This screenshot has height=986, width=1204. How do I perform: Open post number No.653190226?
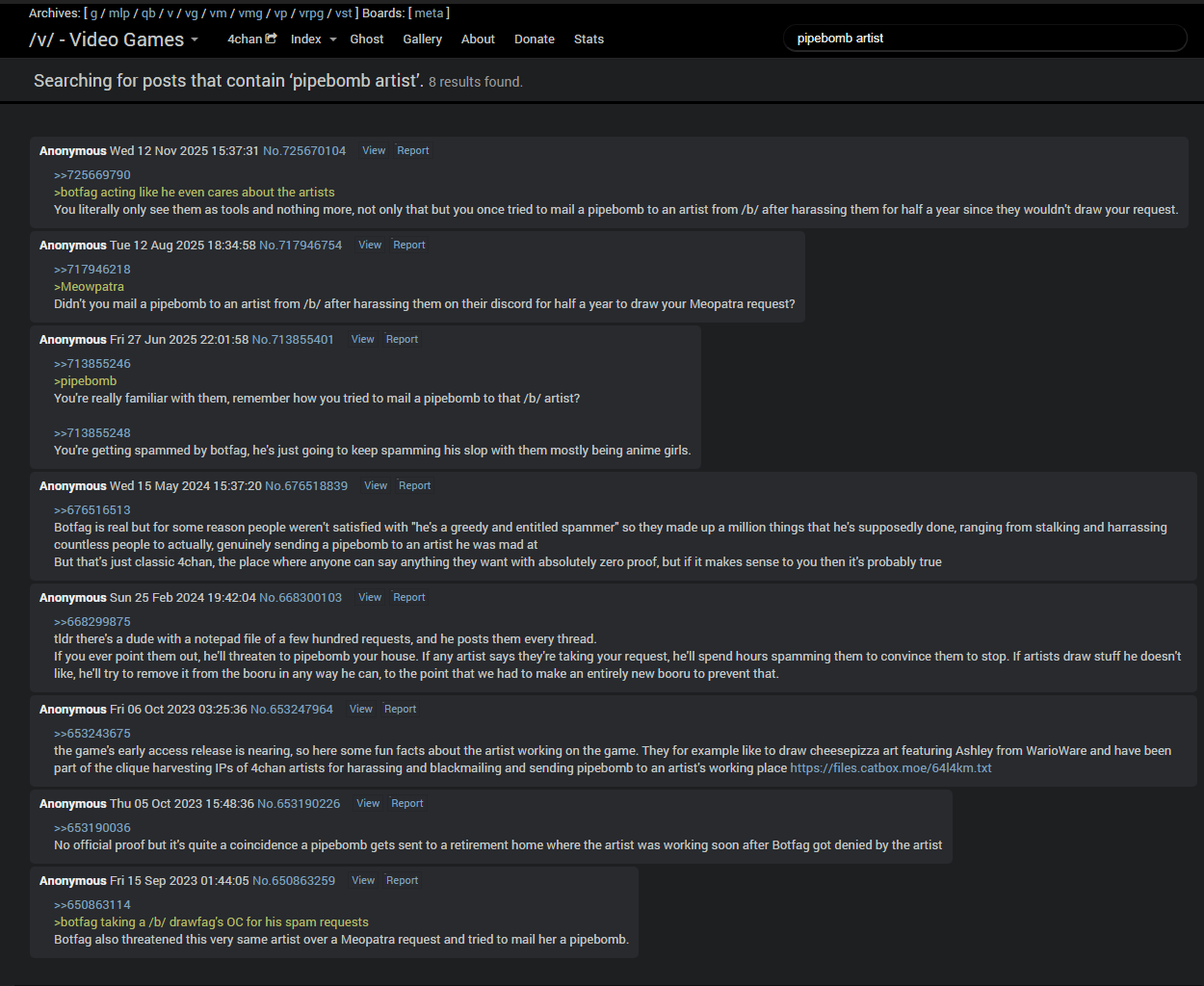(x=299, y=804)
